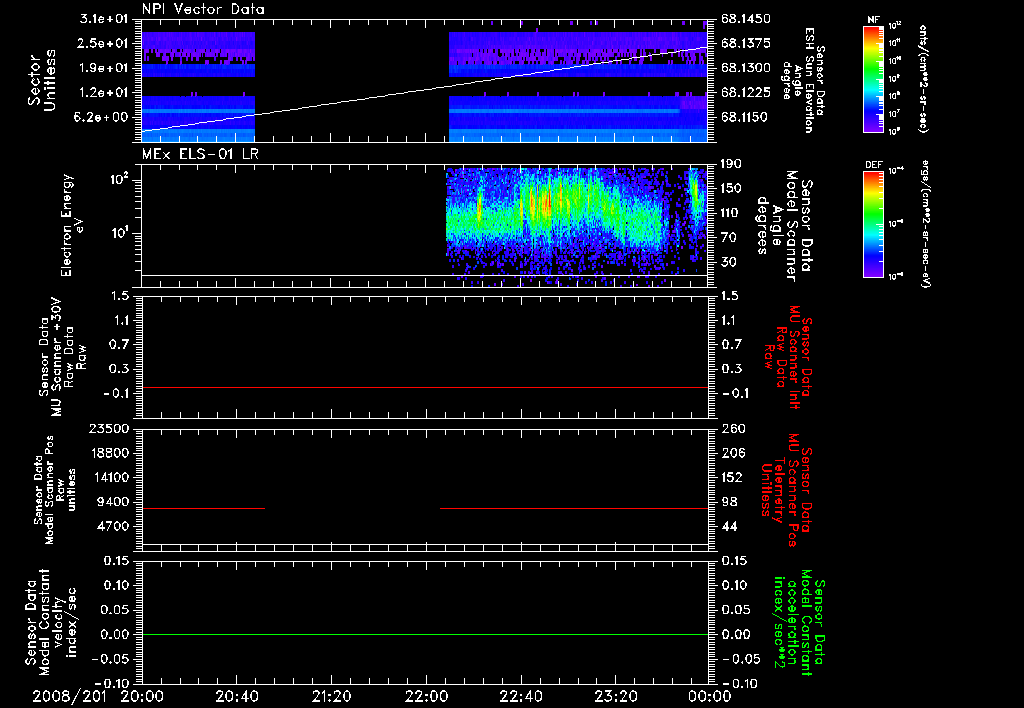Click the '30' scanner angle tick value
This screenshot has width=1024, height=708.
tap(729, 262)
